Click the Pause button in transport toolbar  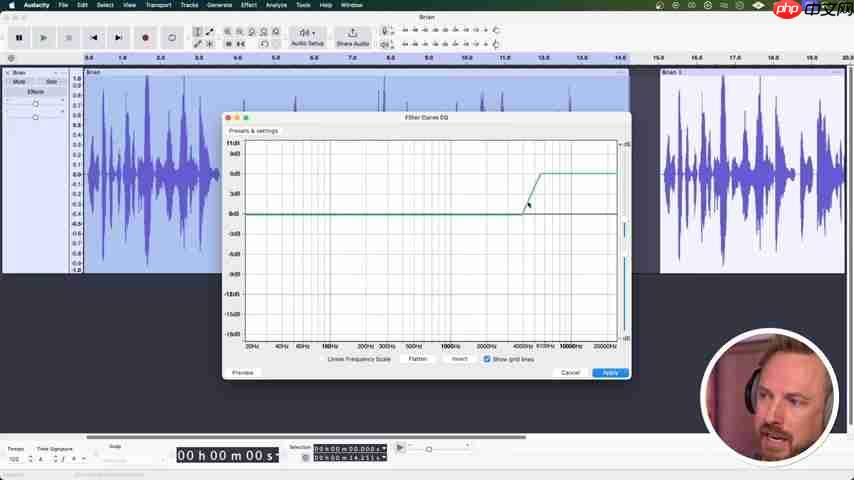19,38
